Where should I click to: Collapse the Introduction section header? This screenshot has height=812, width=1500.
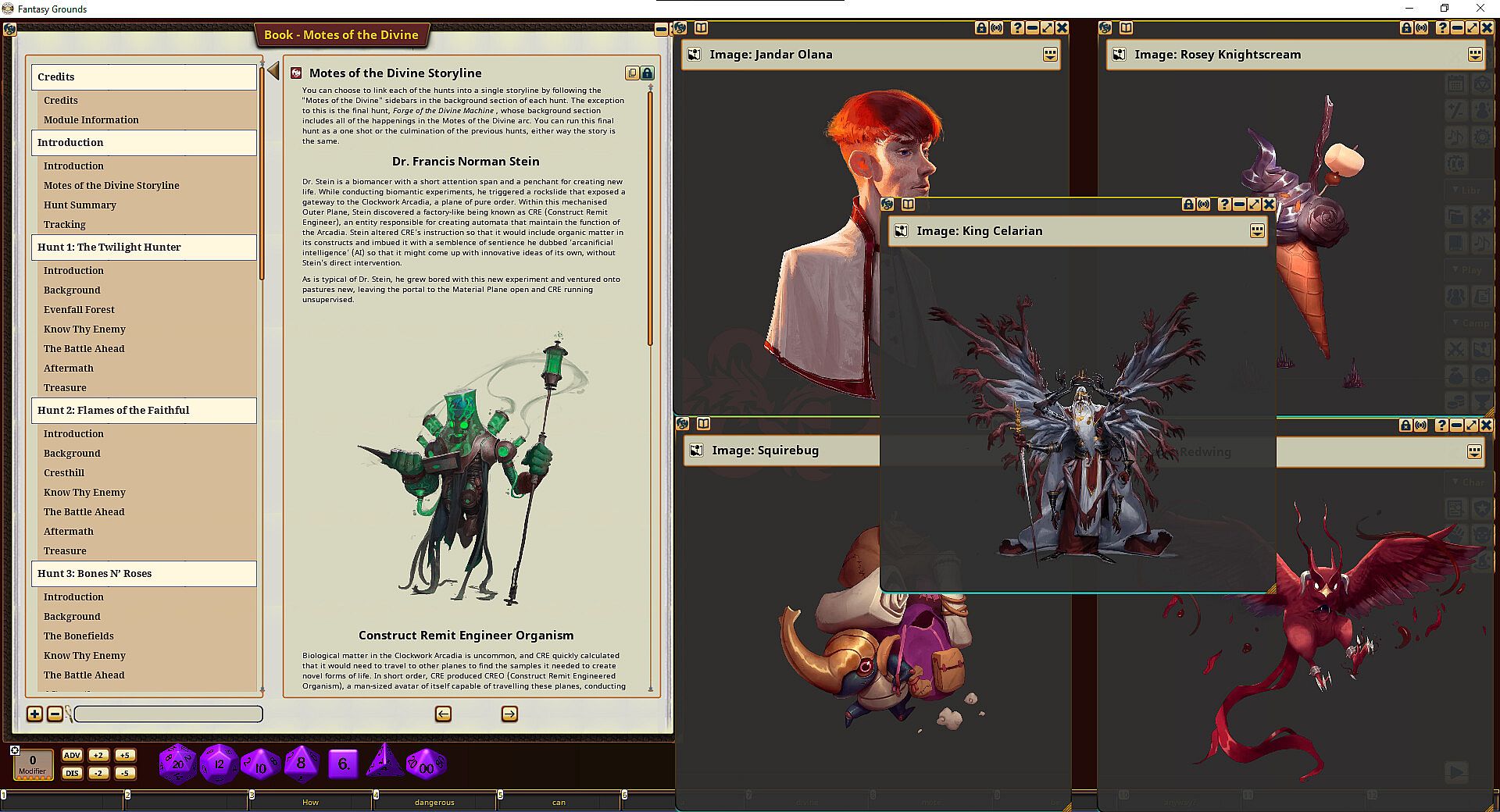[144, 142]
